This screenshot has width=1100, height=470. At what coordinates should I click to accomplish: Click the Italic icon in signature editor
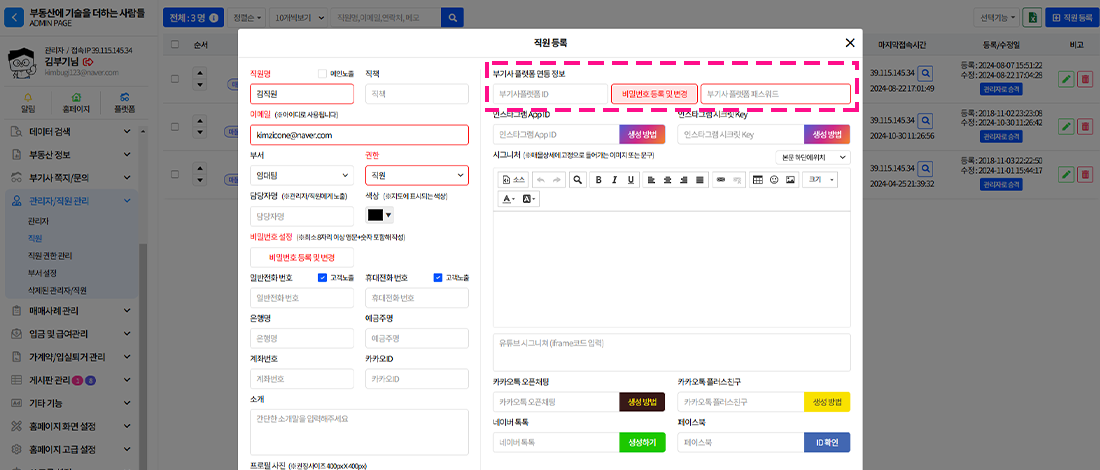(615, 180)
